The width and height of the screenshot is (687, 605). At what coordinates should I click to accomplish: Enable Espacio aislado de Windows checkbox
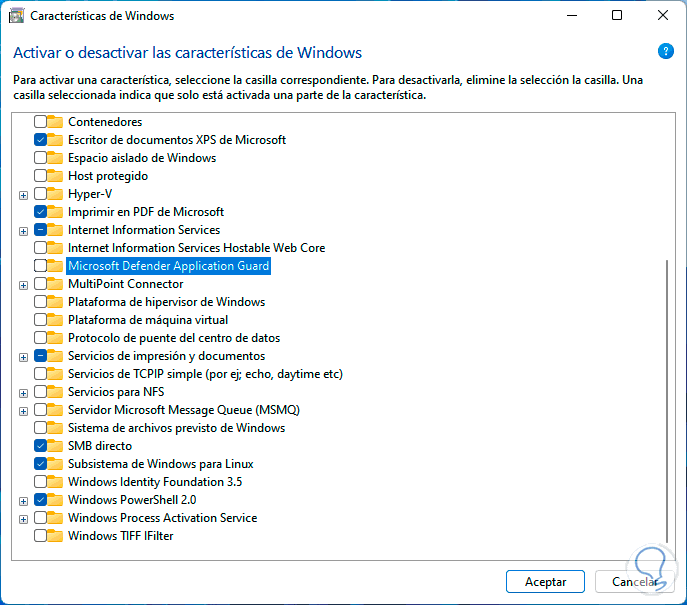[40, 158]
